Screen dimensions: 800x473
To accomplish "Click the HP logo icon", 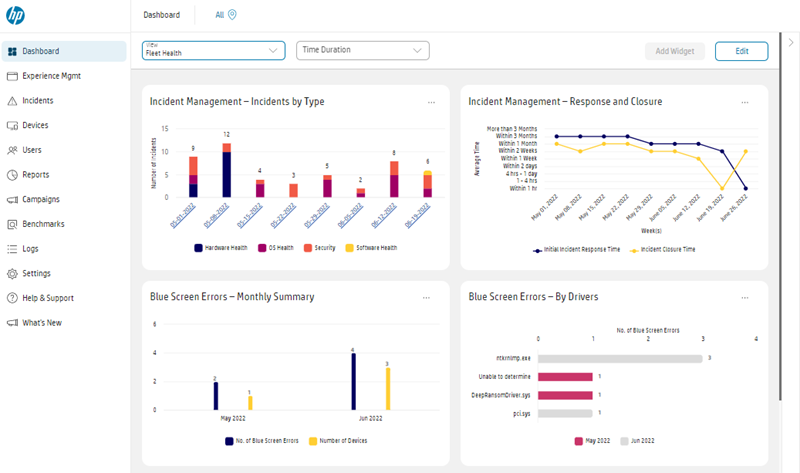I will (x=15, y=15).
